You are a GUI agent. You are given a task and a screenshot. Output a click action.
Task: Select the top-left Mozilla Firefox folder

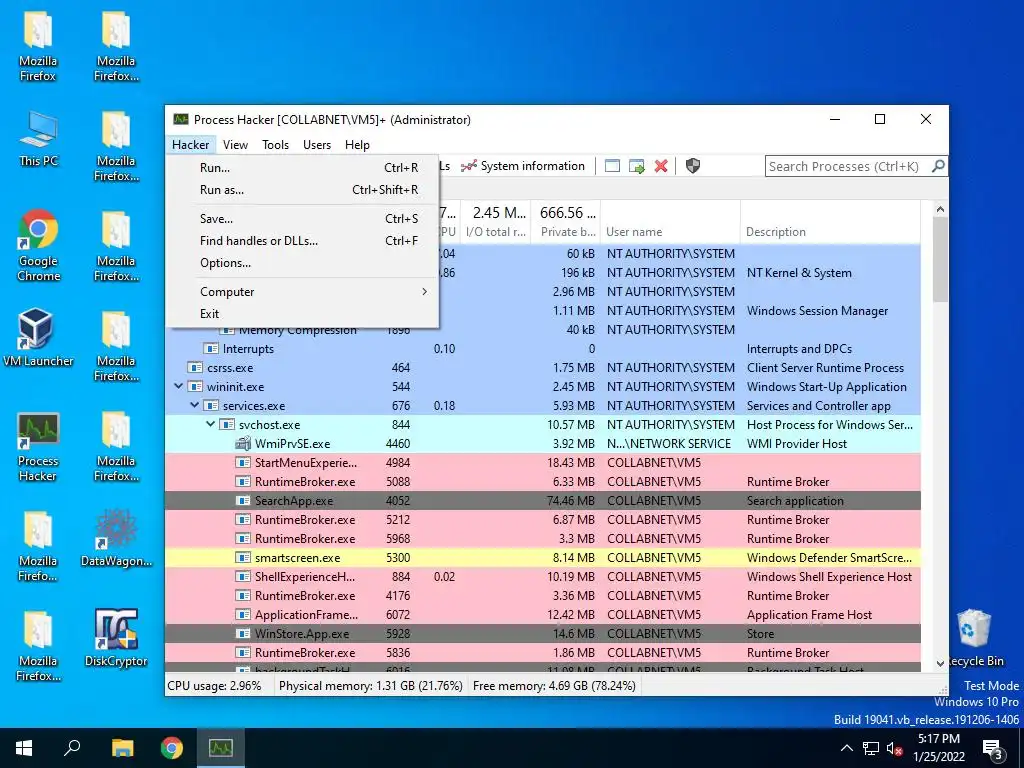[38, 47]
